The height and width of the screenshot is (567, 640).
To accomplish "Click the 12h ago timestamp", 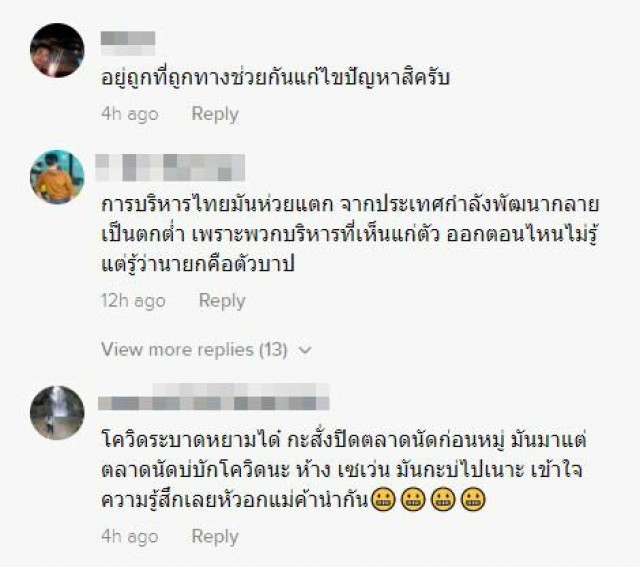I will 133,301.
